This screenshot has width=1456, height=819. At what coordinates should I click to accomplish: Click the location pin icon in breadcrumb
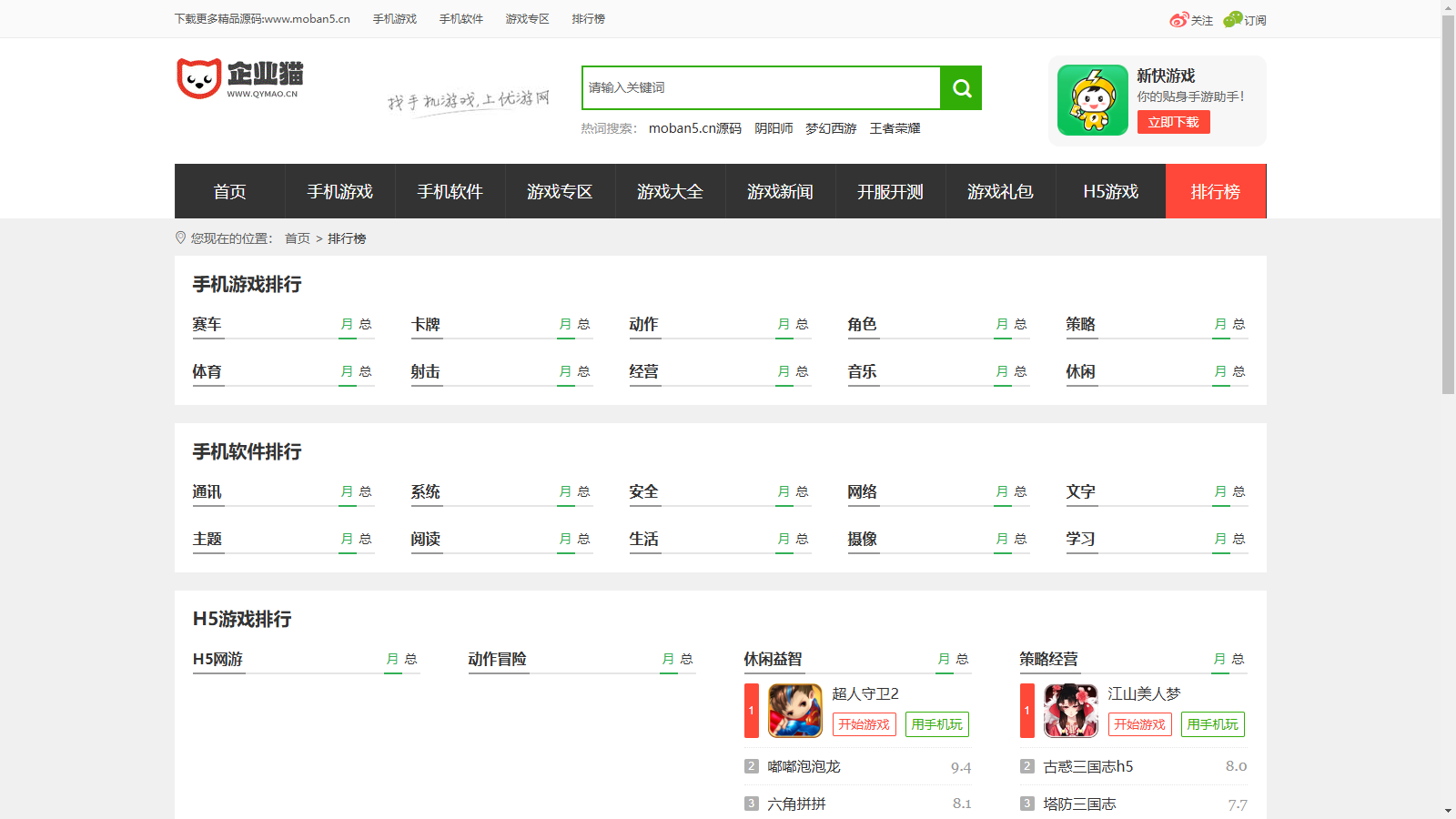pos(180,238)
